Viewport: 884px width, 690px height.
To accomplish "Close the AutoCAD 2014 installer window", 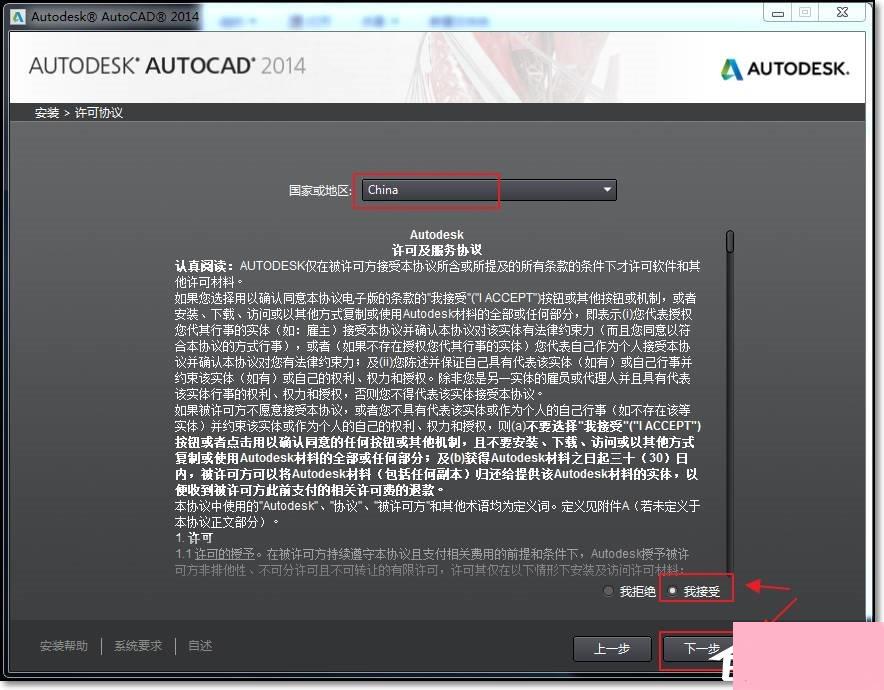I will (842, 12).
